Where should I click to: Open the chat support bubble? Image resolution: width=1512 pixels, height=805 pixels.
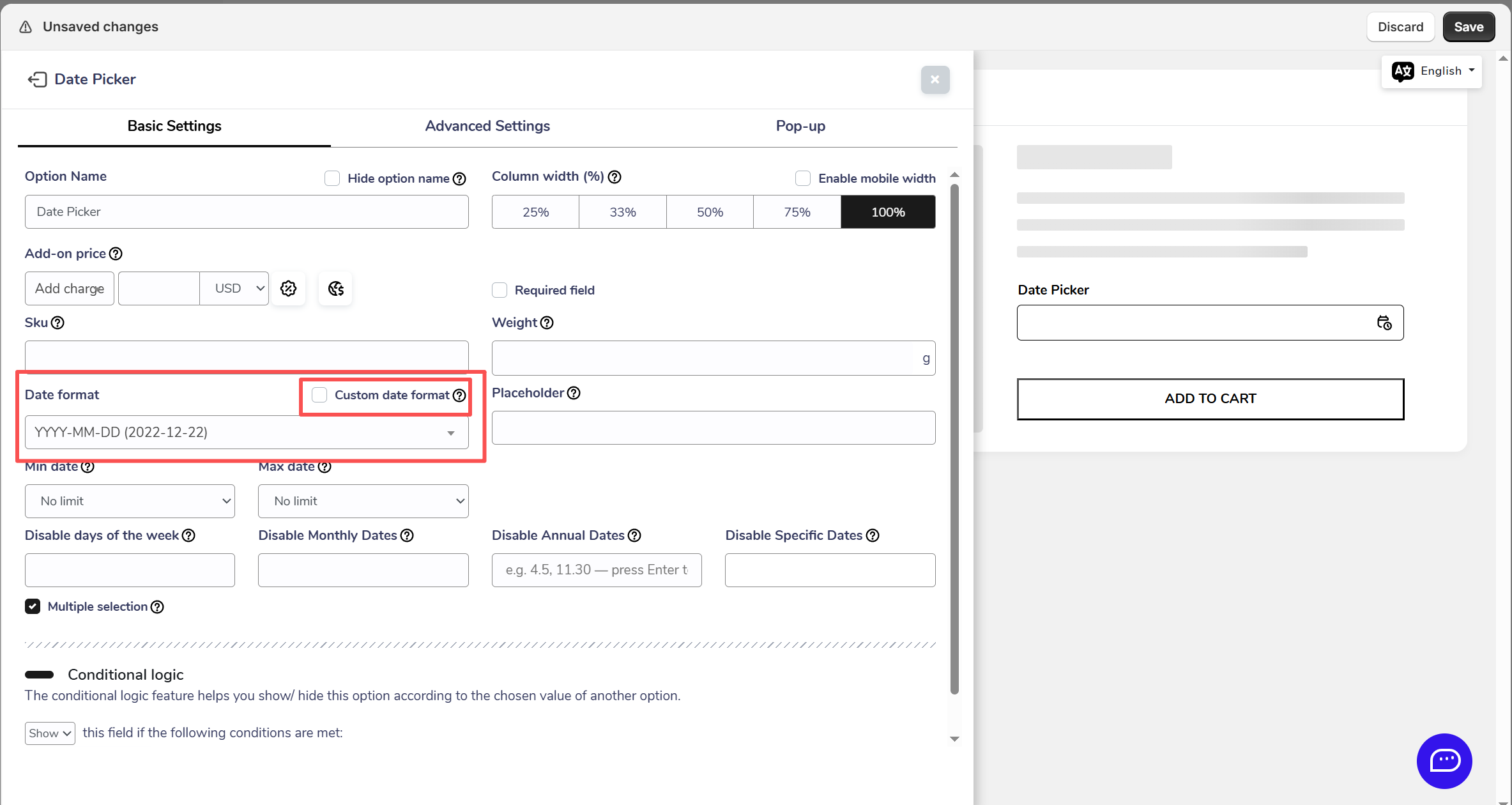(1444, 760)
